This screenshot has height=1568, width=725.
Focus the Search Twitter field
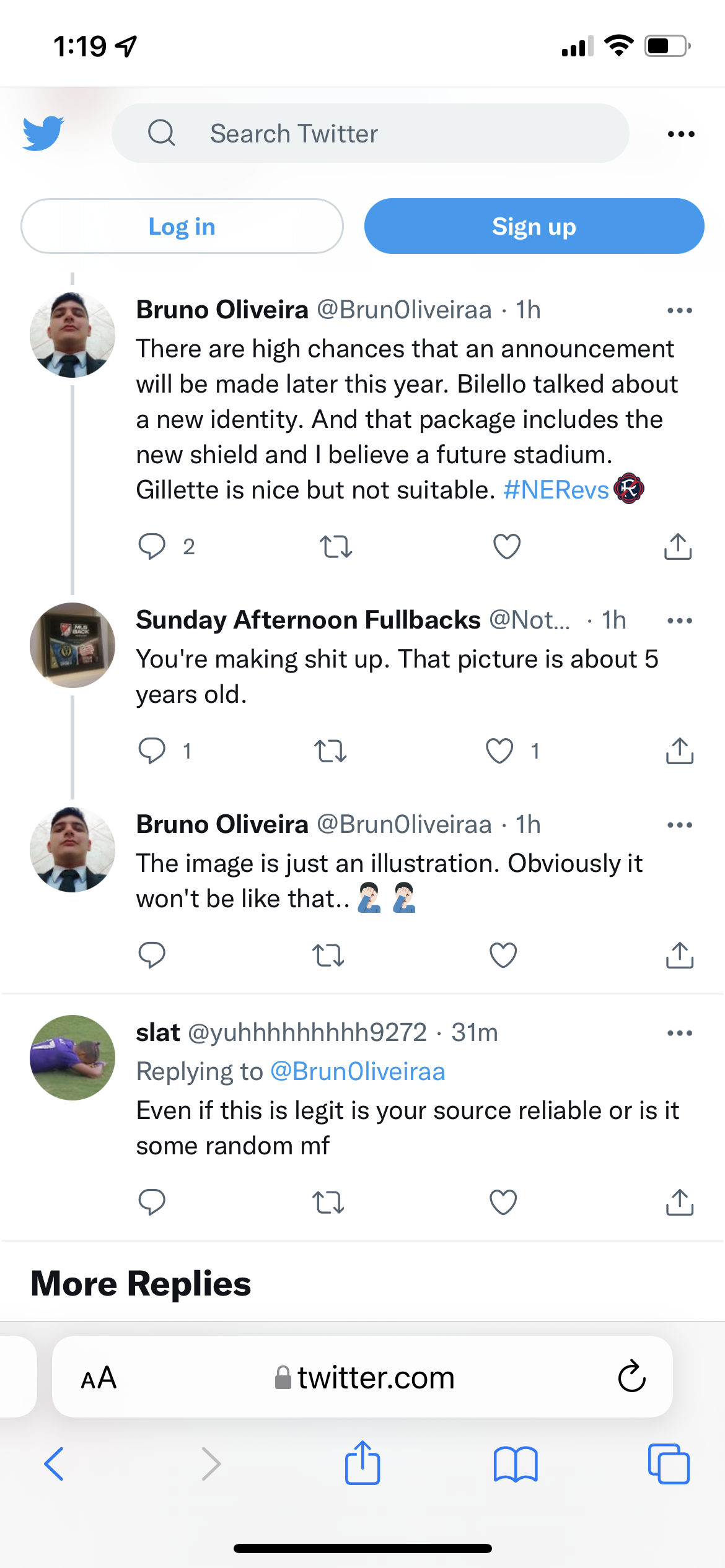370,133
